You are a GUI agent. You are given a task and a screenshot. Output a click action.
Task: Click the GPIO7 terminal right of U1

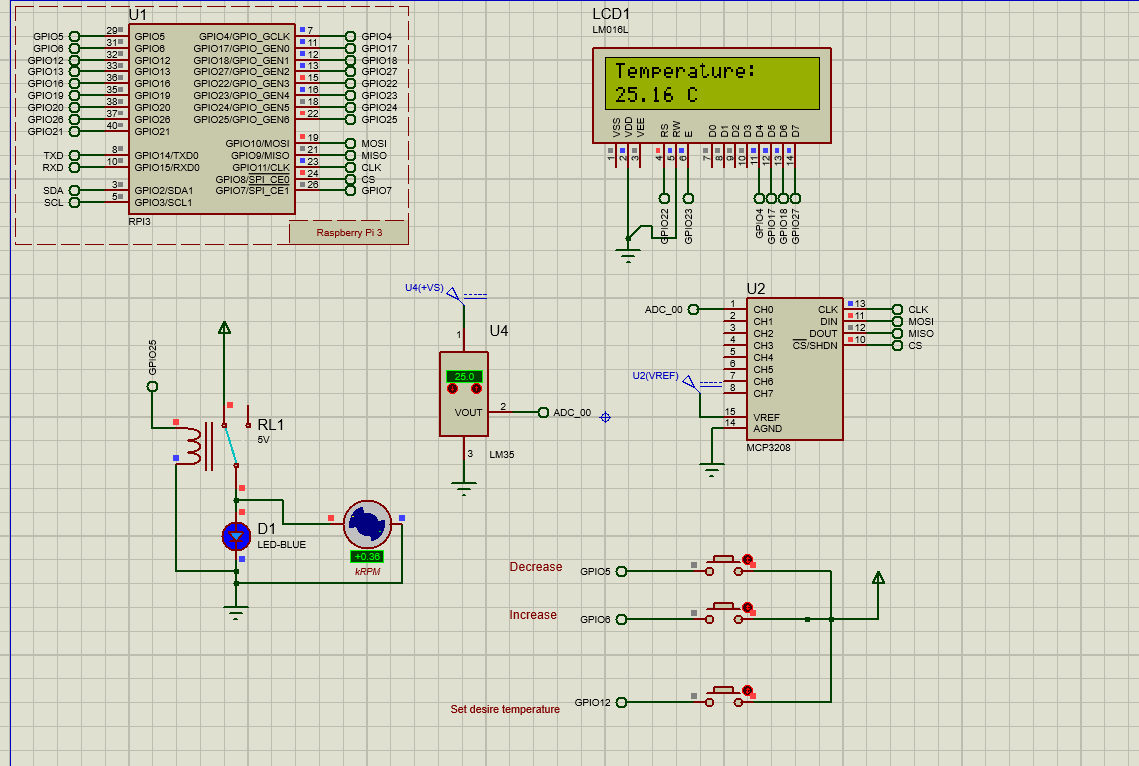pyautogui.click(x=350, y=190)
